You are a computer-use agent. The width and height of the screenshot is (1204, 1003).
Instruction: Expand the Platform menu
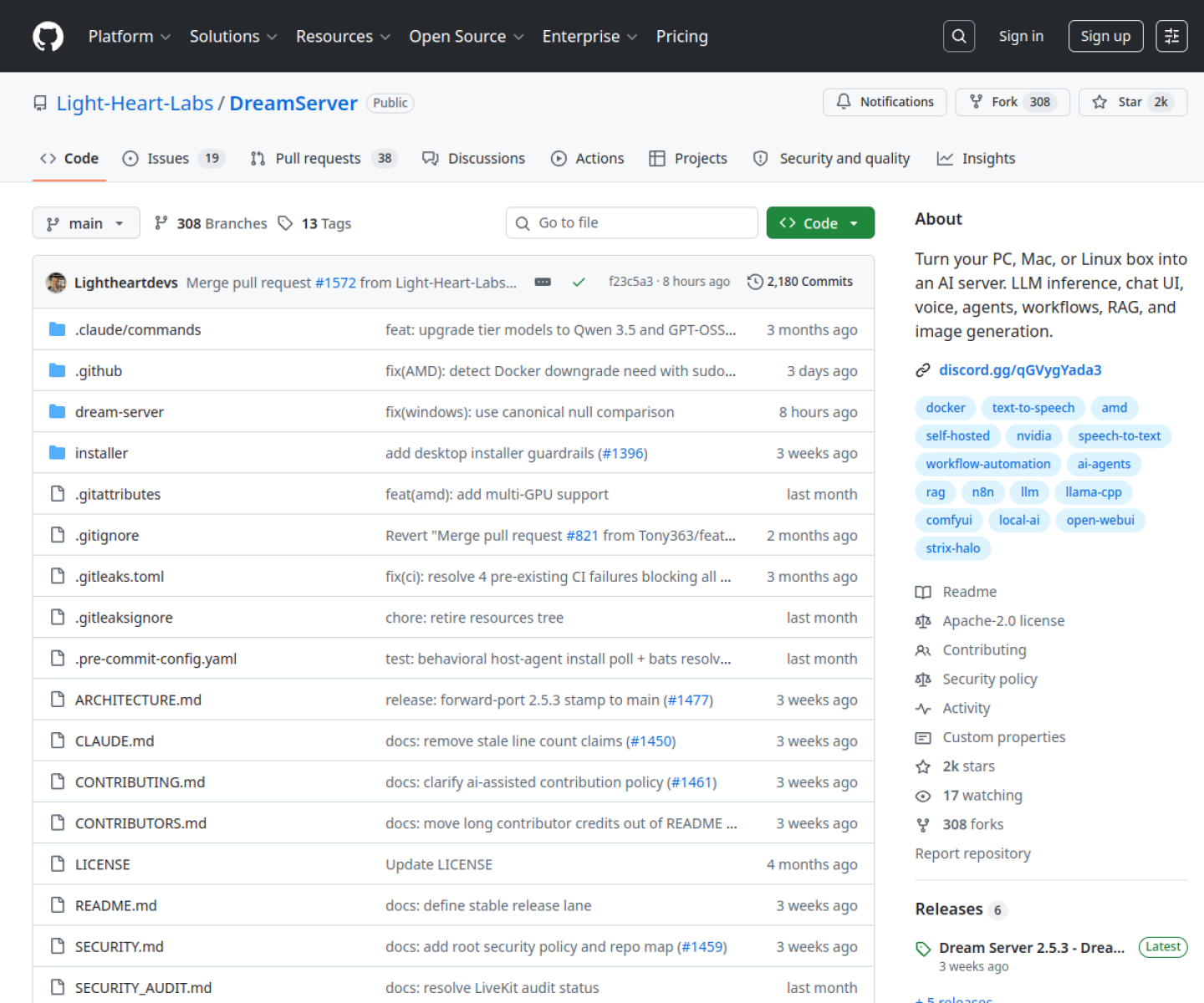[x=130, y=37]
